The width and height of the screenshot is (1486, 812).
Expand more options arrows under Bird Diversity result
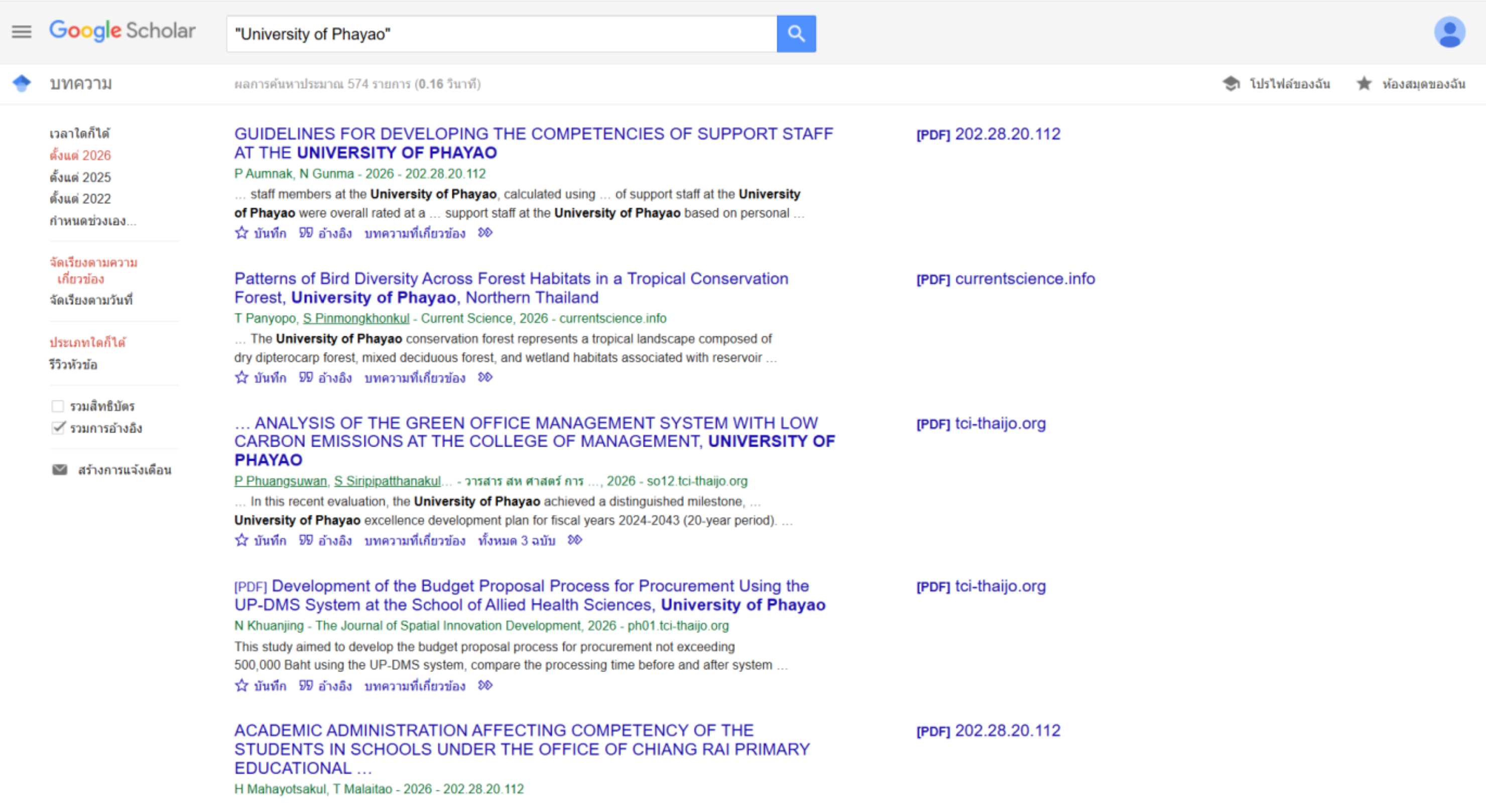485,378
